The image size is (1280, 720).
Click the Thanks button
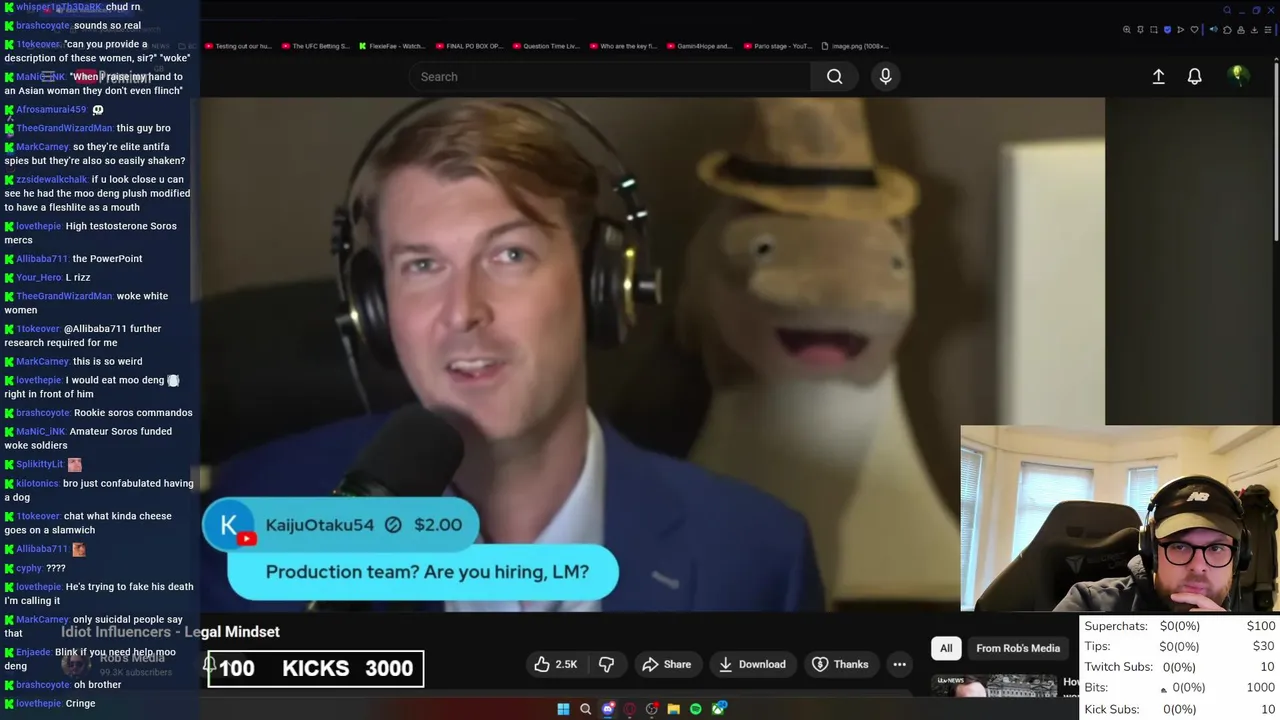840,664
